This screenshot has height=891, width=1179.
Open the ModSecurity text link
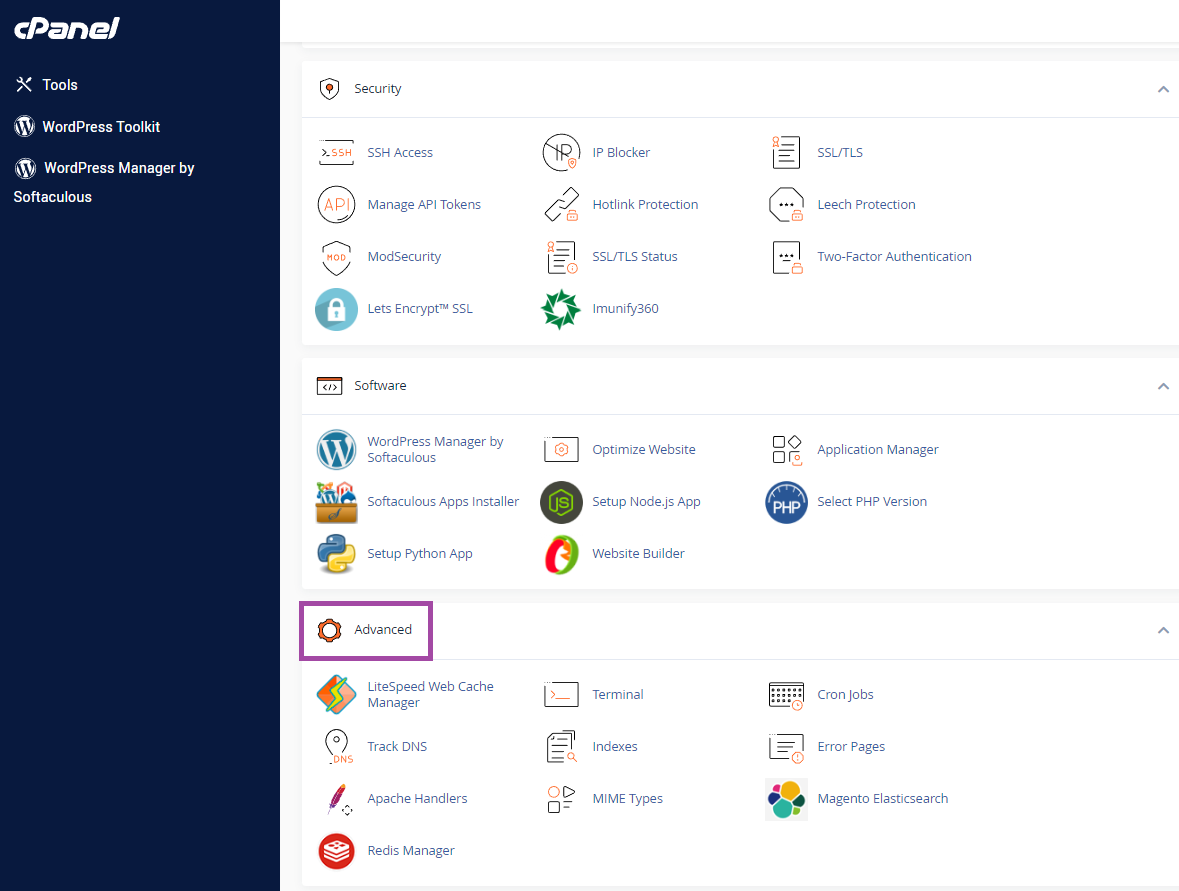tap(404, 256)
